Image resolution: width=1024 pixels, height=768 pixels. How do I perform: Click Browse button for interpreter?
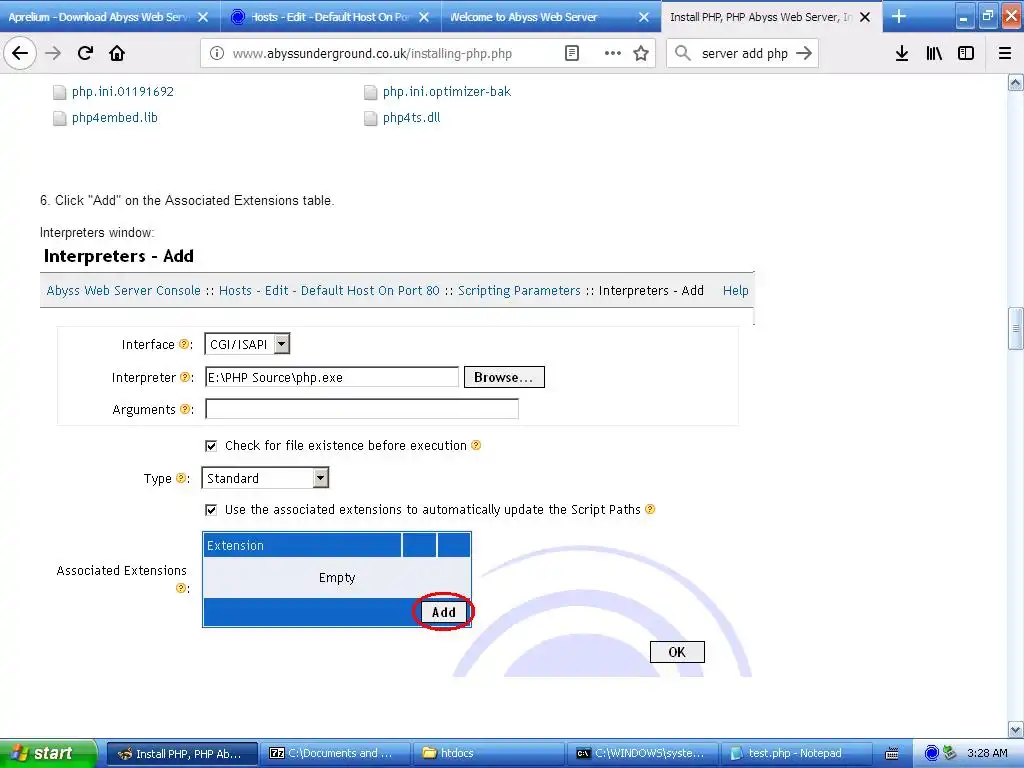504,377
